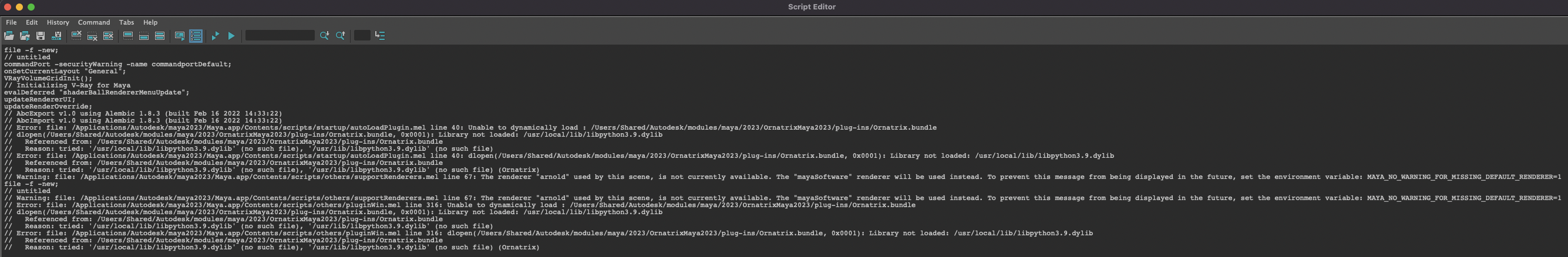Show the input pane only
The width and height of the screenshot is (1568, 257).
144,36
